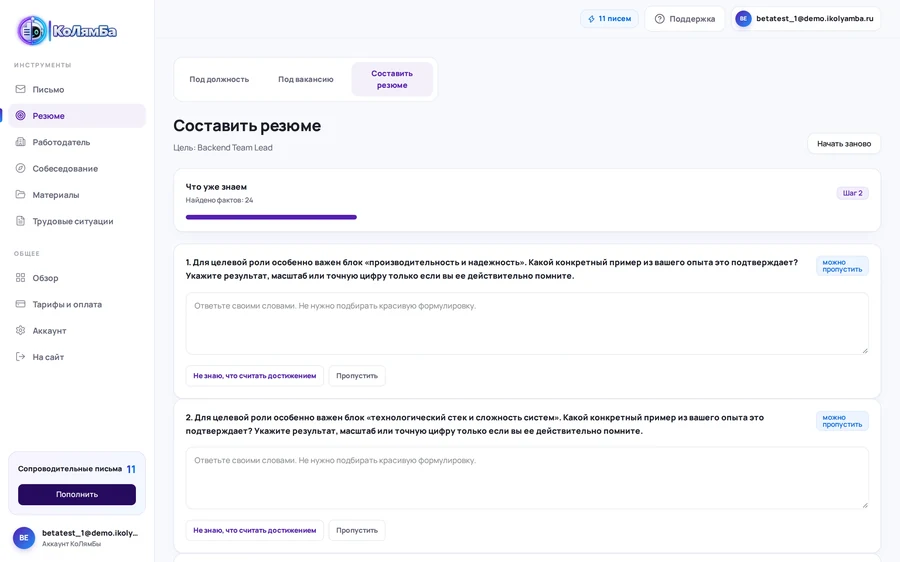Select the Составить резюме tab
The width and height of the screenshot is (900, 562).
pyautogui.click(x=392, y=79)
